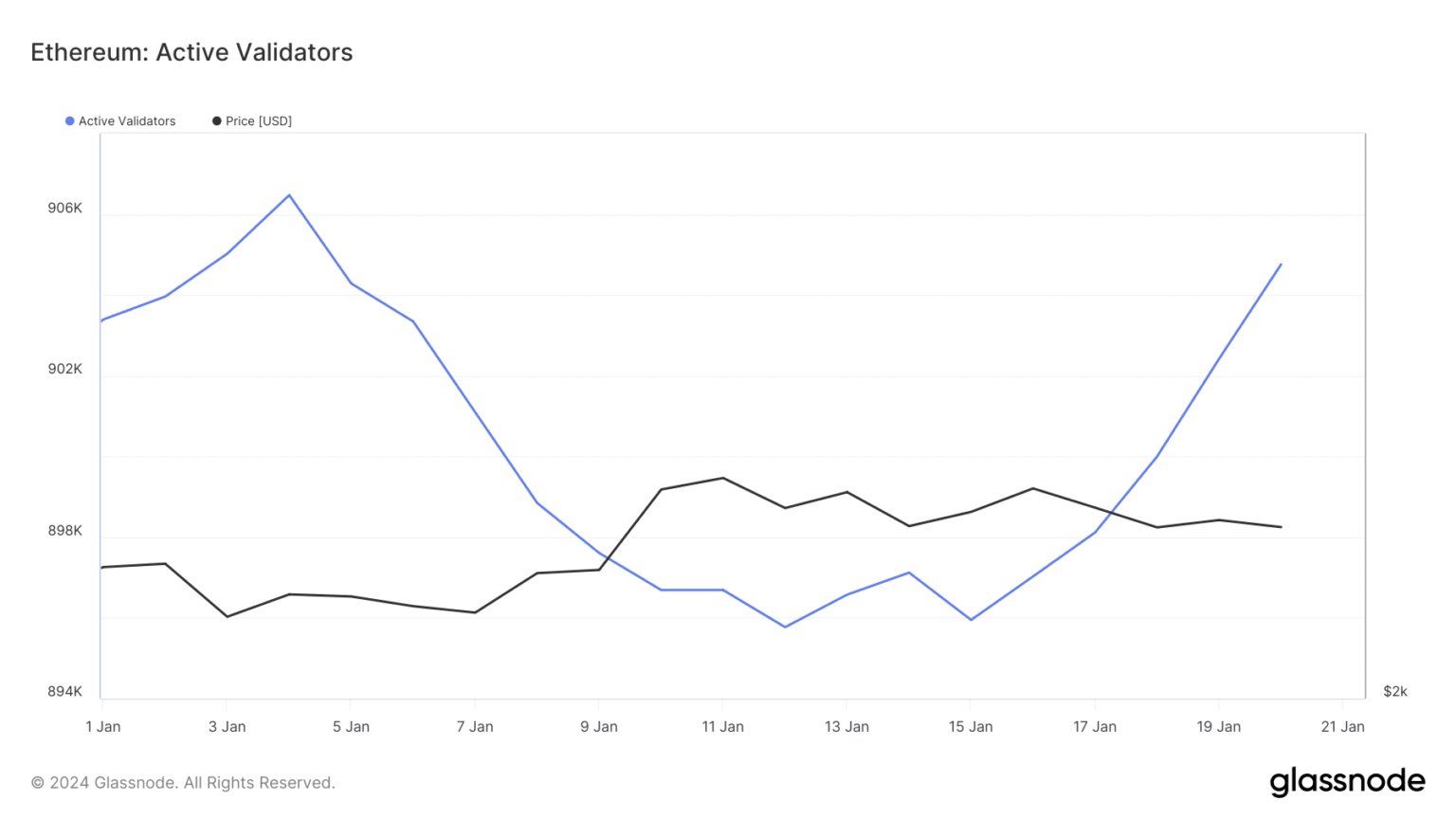Click the Ethereum: Active Validators chart title
The image size is (1456, 819).
click(191, 52)
